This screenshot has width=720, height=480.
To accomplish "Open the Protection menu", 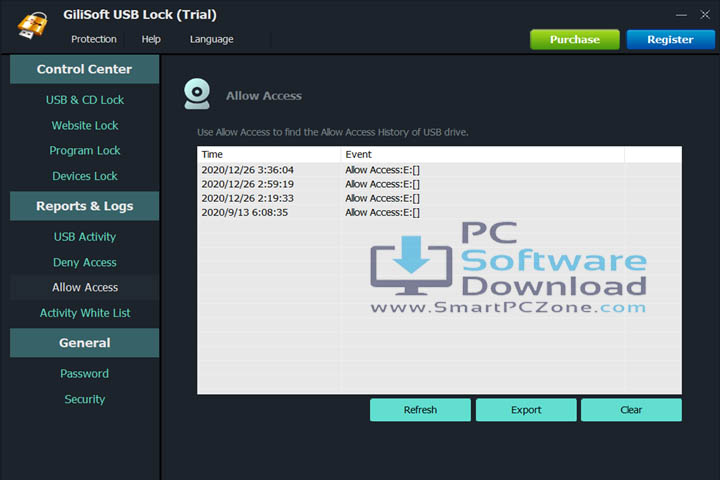I will (94, 40).
